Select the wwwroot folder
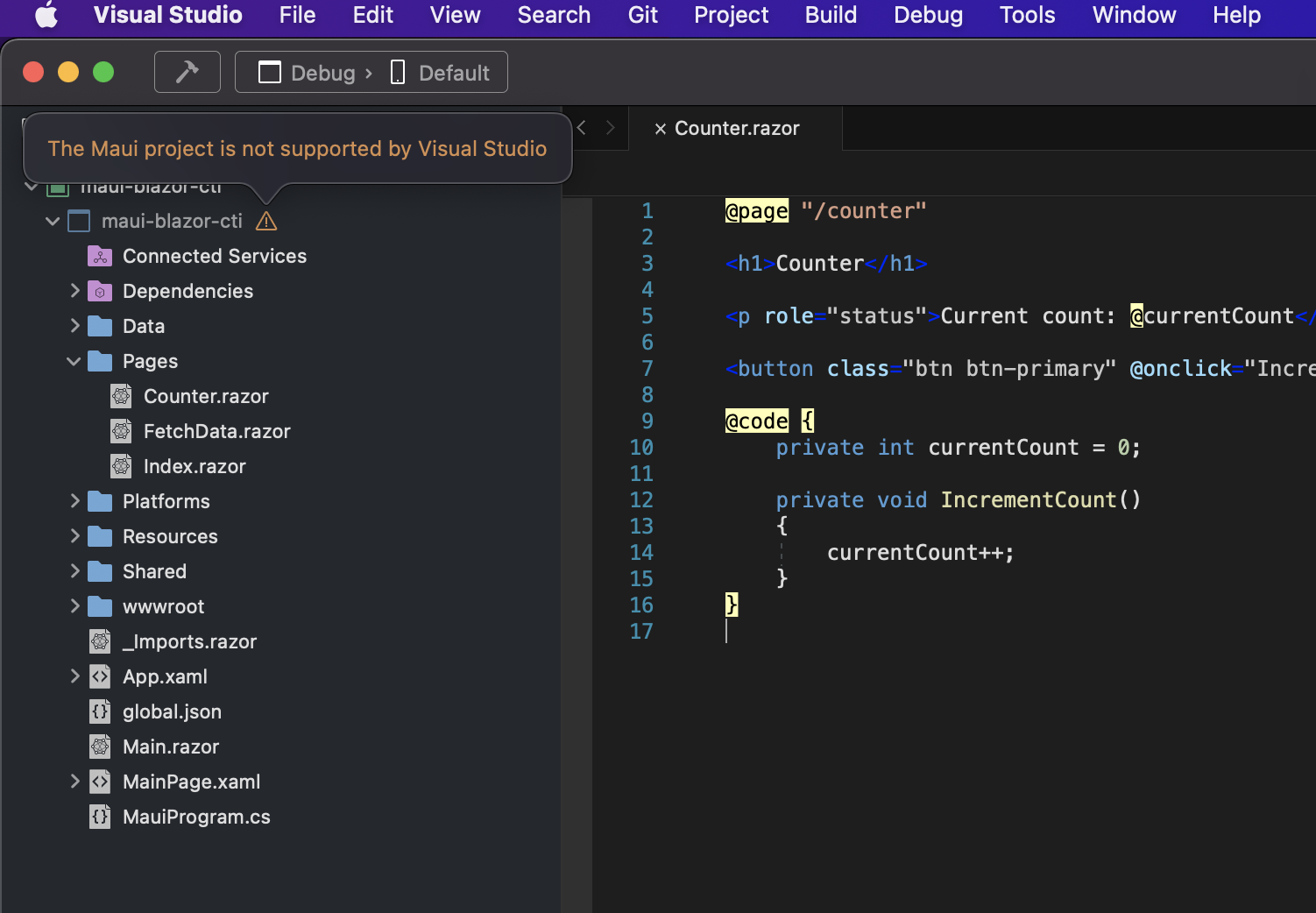Viewport: 1316px width, 913px height. pyautogui.click(x=163, y=607)
